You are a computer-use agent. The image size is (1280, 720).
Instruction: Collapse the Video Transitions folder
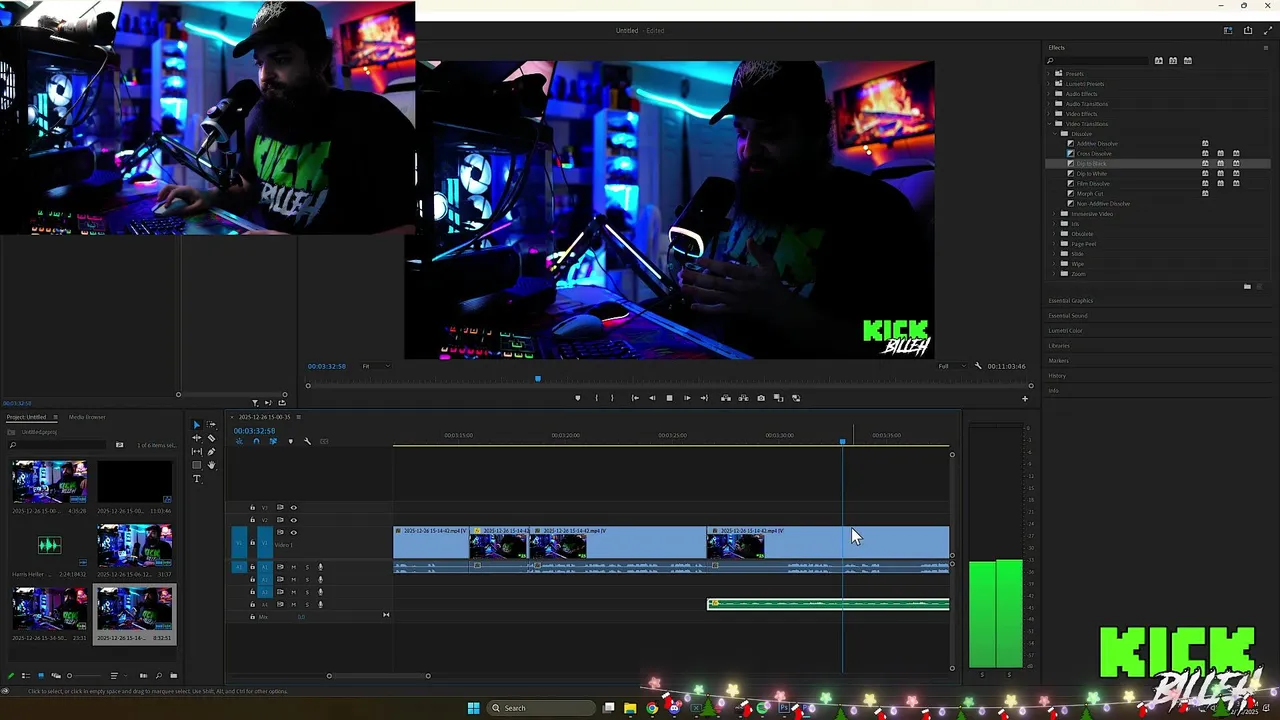pyautogui.click(x=1049, y=124)
